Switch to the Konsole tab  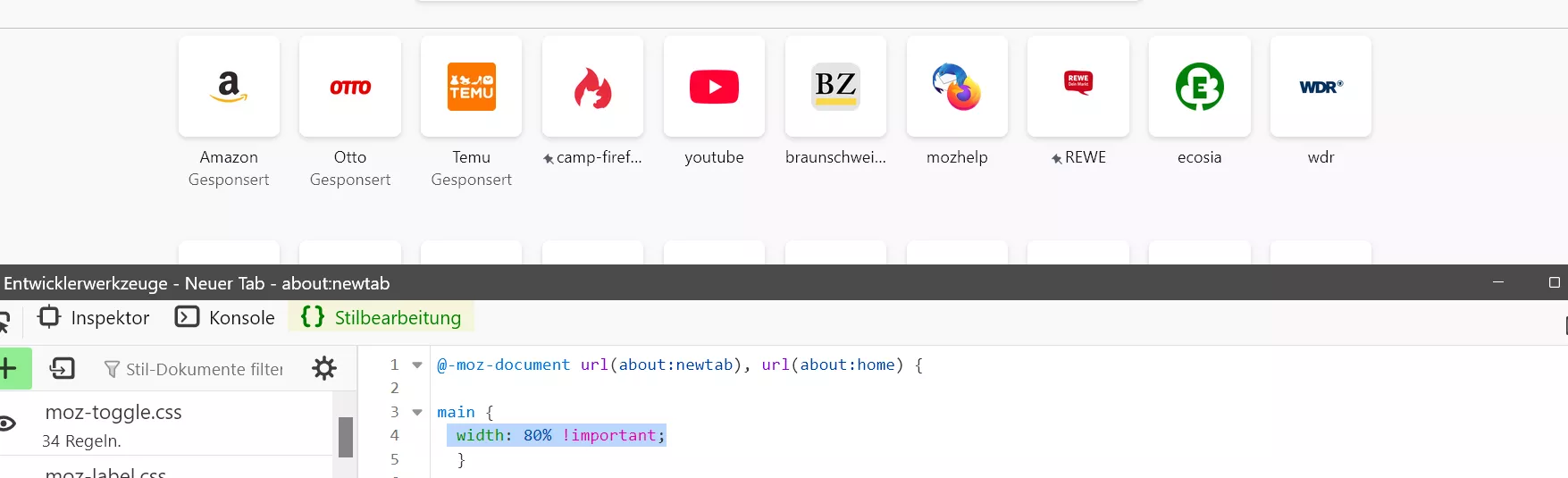click(225, 317)
